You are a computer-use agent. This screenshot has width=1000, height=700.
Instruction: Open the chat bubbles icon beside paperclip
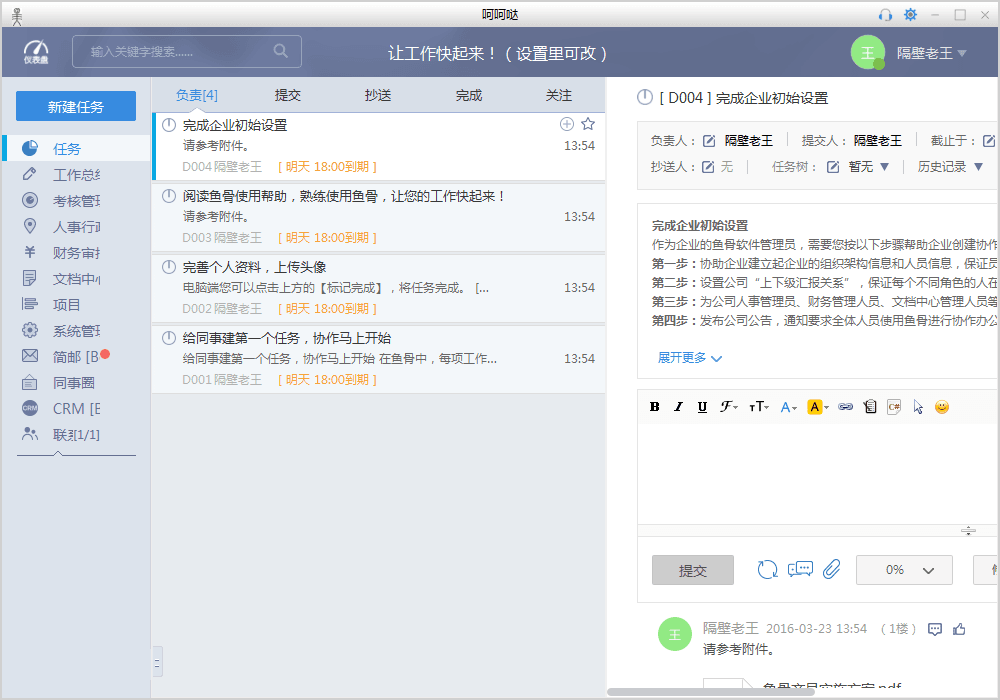pyautogui.click(x=800, y=569)
